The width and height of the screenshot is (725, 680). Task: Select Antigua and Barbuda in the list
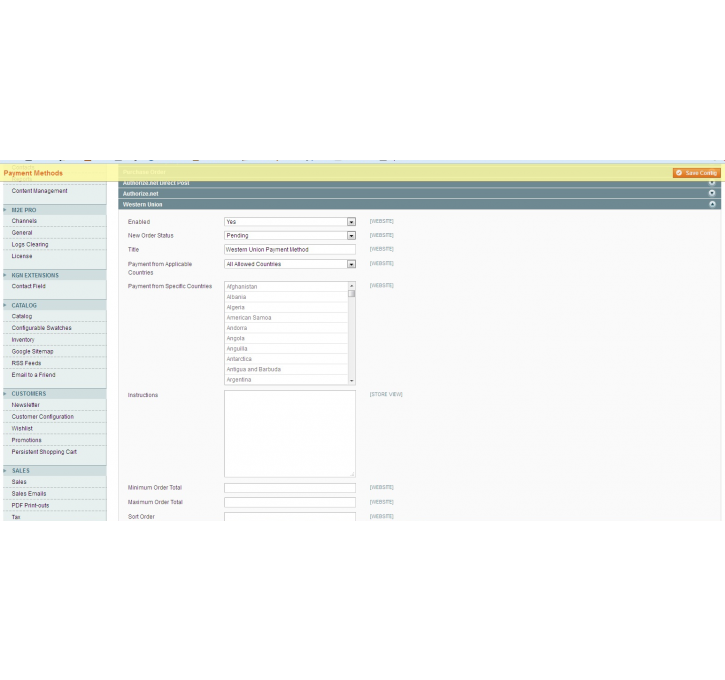pyautogui.click(x=286, y=369)
